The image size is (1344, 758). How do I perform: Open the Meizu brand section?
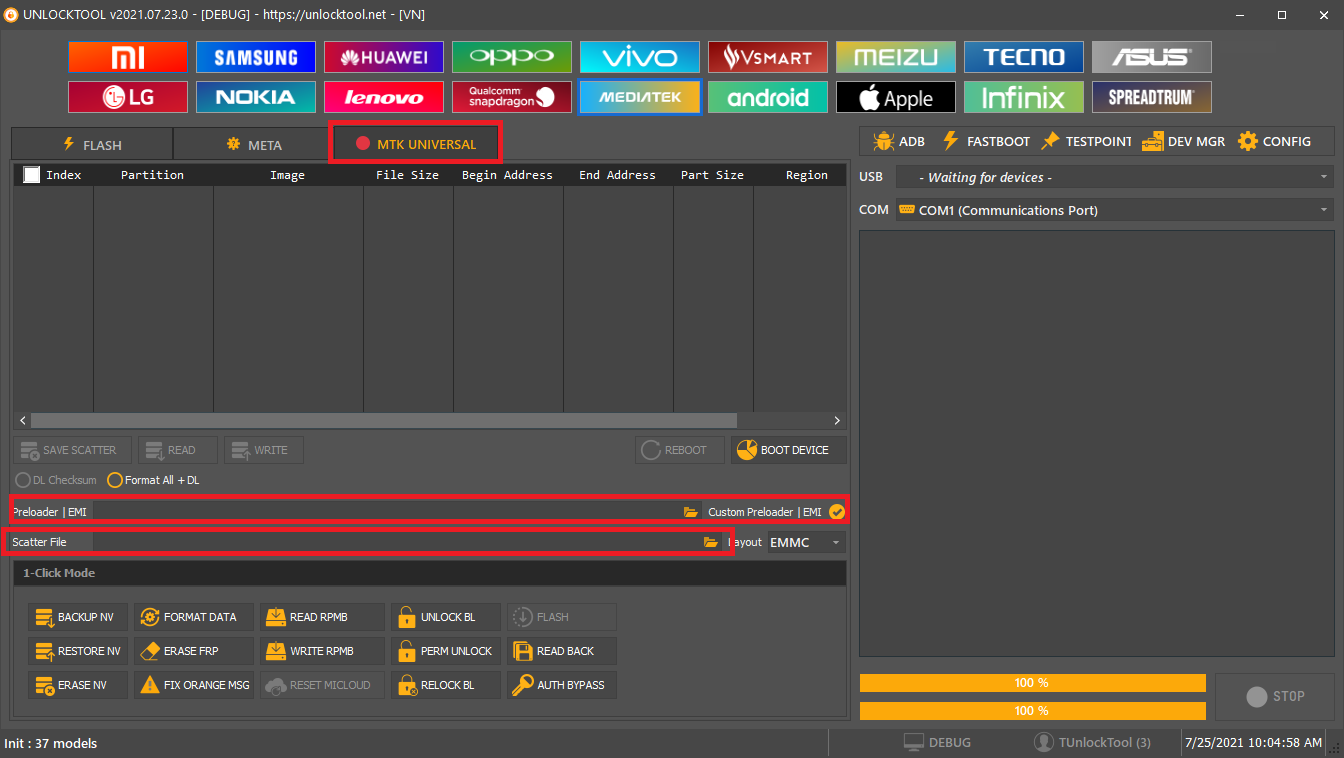point(896,57)
